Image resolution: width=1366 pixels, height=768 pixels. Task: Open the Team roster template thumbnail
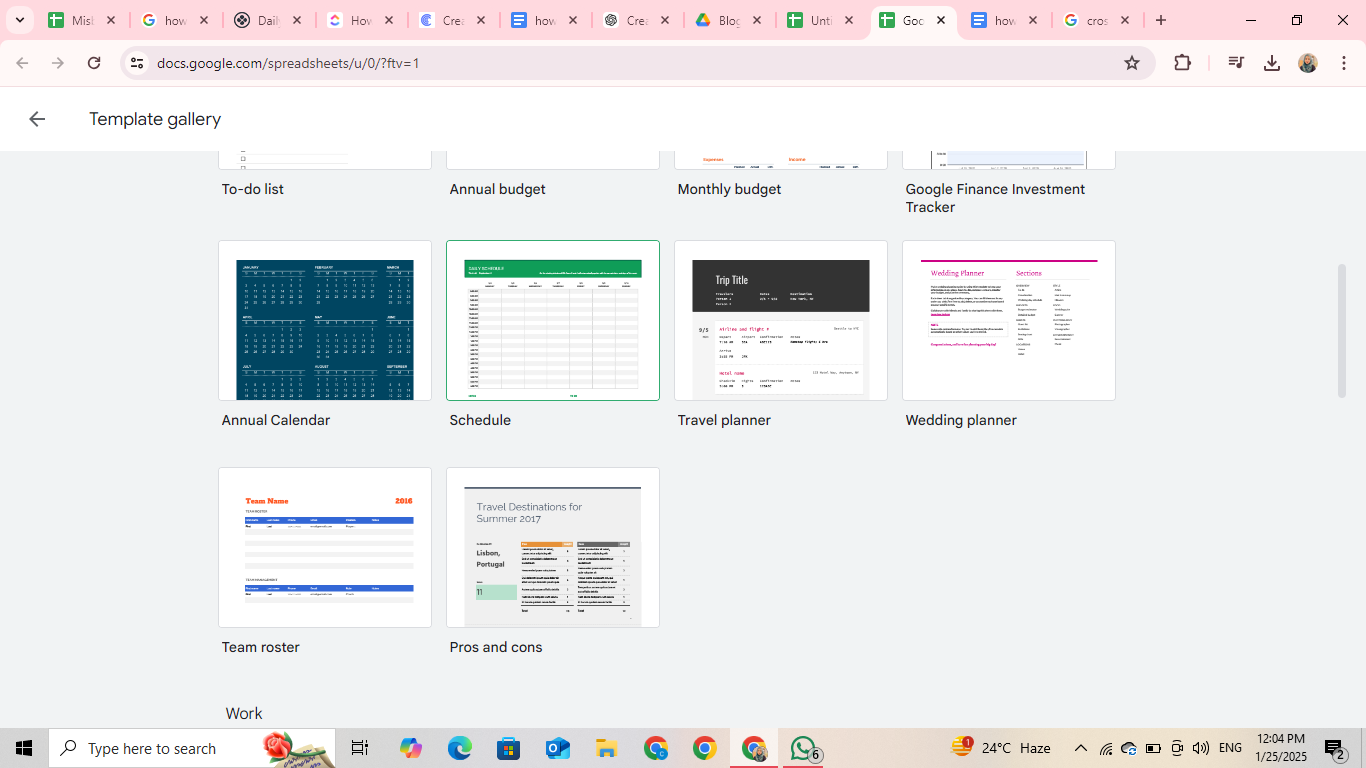pyautogui.click(x=325, y=547)
